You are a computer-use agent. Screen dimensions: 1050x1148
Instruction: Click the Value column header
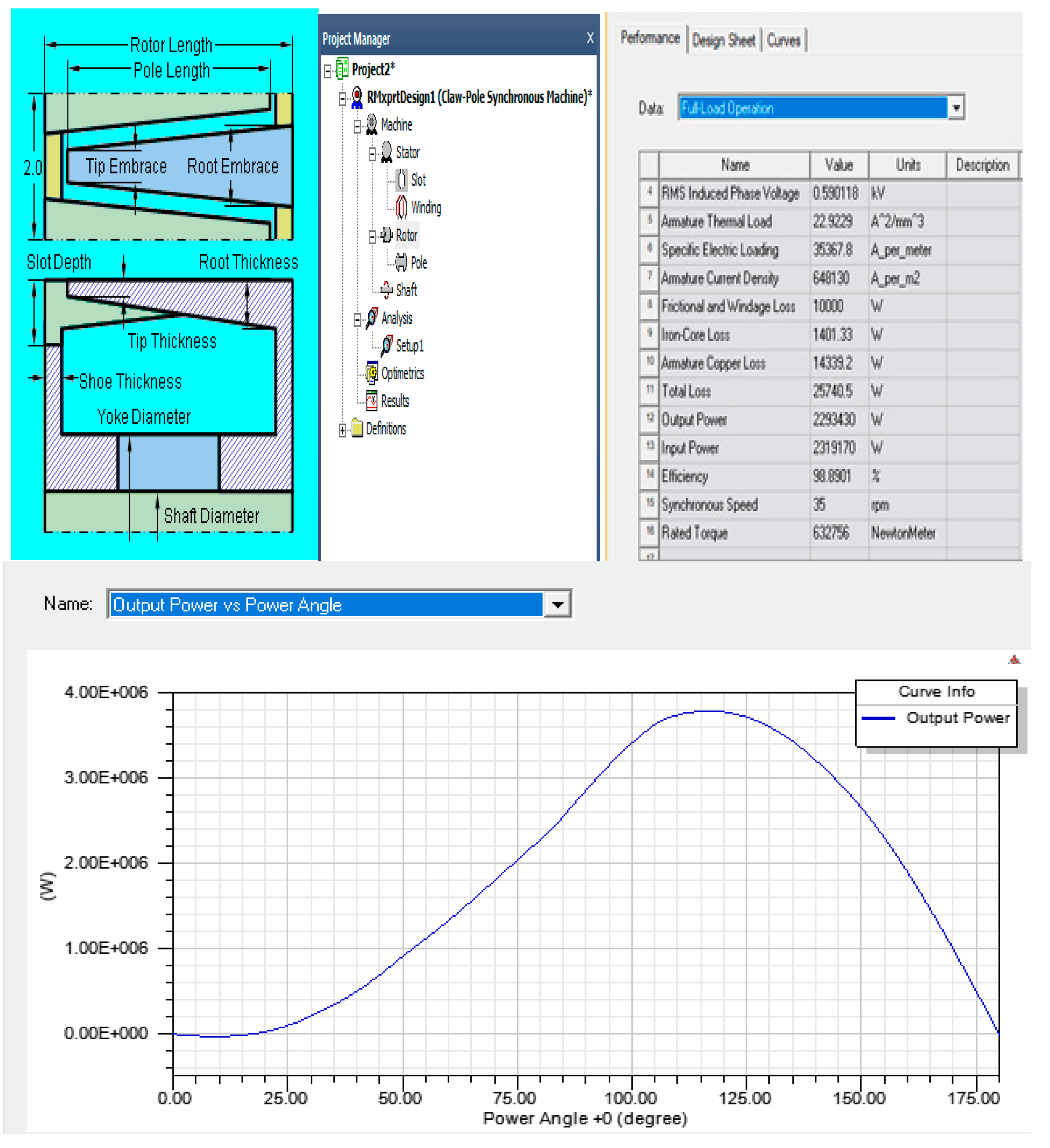pos(839,165)
